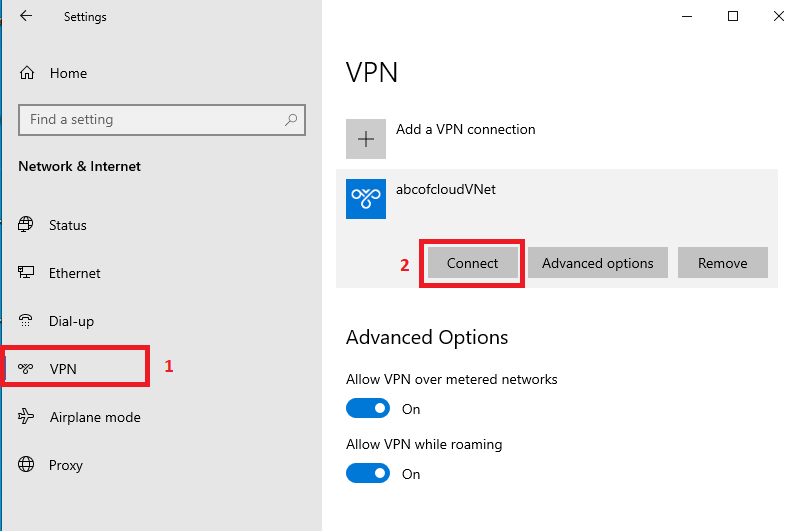Viewport: 800px width, 531px height.
Task: Select the Status globe icon
Action: (x=26, y=224)
